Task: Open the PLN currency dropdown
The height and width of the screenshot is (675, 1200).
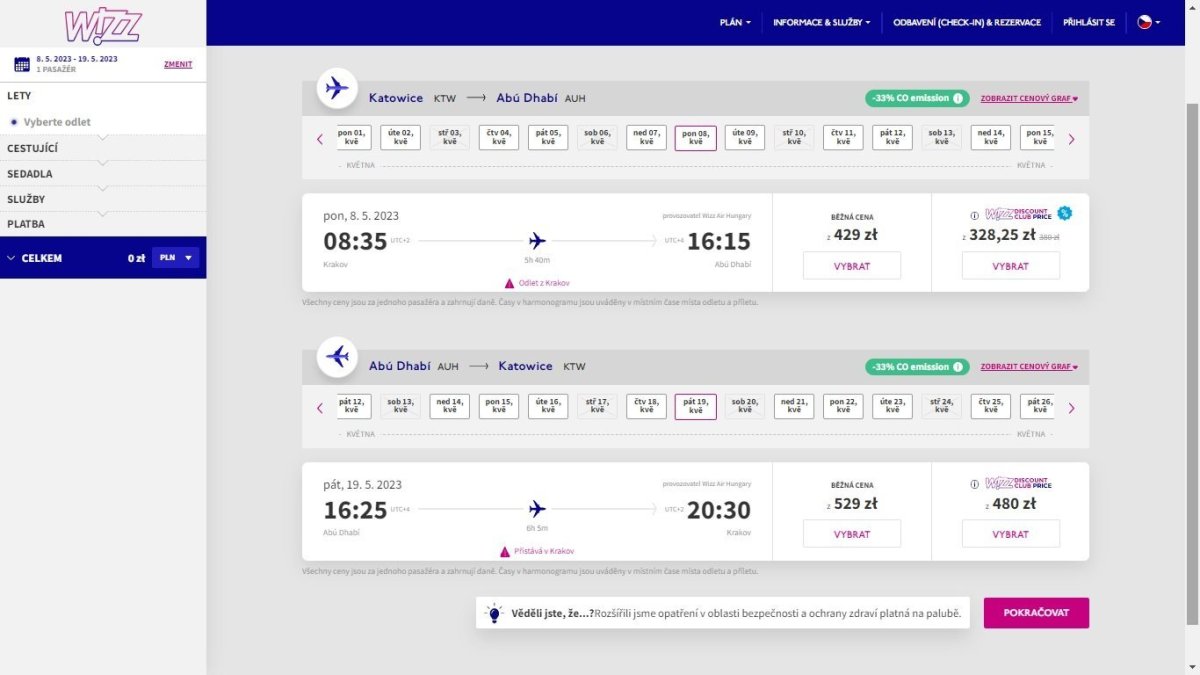Action: coord(175,258)
